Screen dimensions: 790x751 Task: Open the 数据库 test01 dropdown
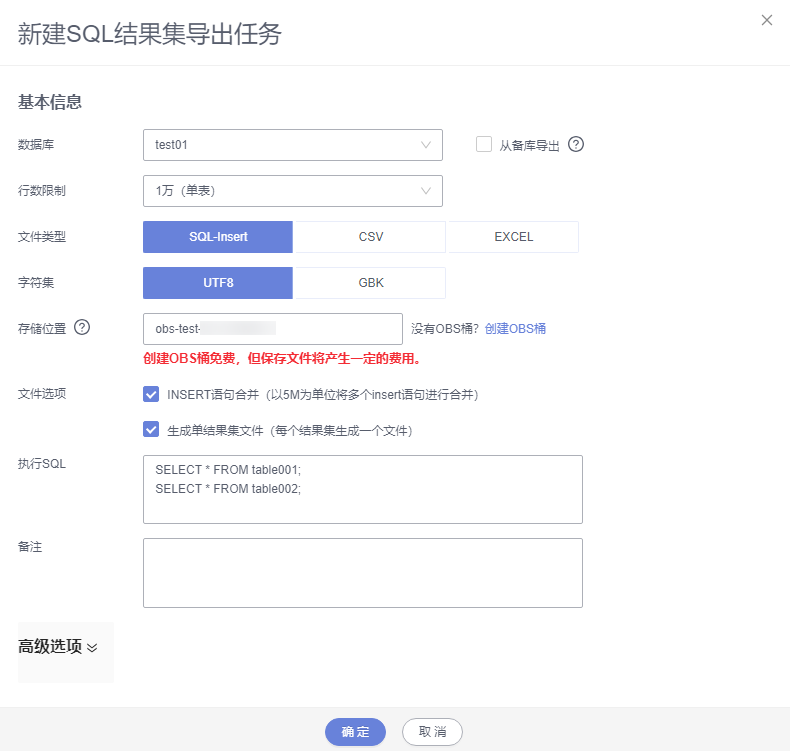coord(292,145)
